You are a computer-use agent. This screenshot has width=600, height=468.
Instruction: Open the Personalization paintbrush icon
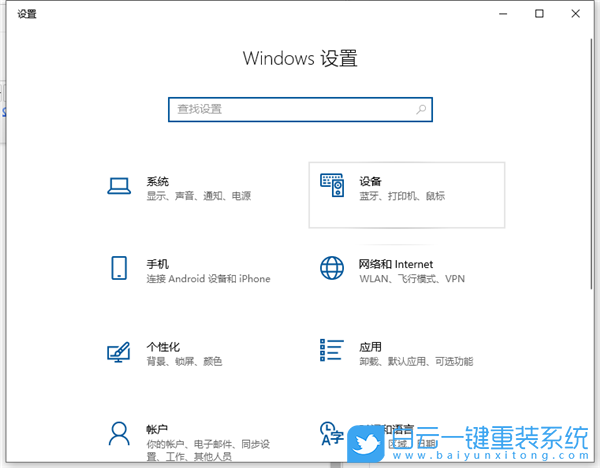click(119, 352)
